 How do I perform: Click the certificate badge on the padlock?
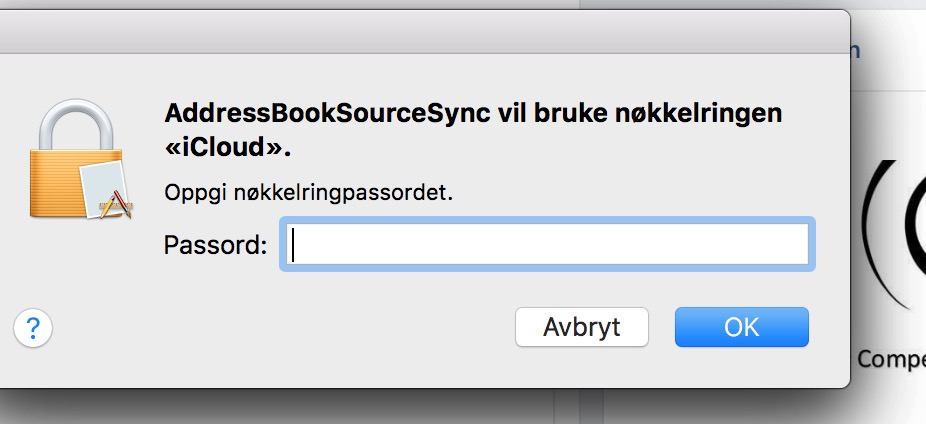click(x=105, y=188)
